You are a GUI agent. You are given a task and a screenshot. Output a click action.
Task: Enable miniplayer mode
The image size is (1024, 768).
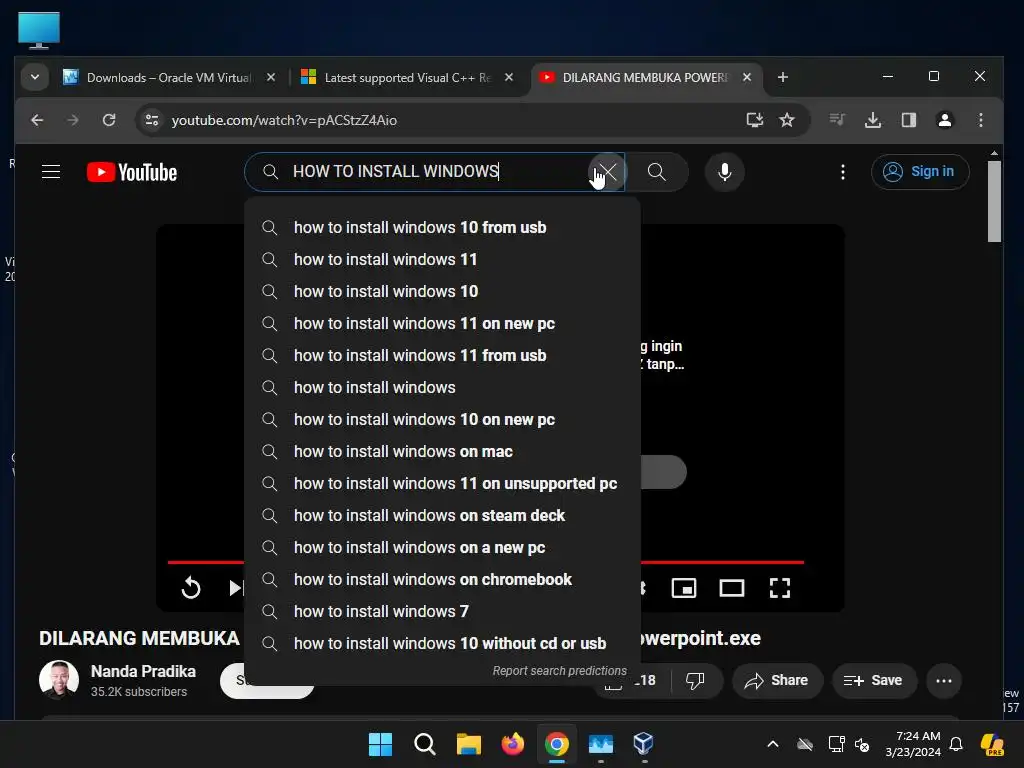click(x=684, y=588)
